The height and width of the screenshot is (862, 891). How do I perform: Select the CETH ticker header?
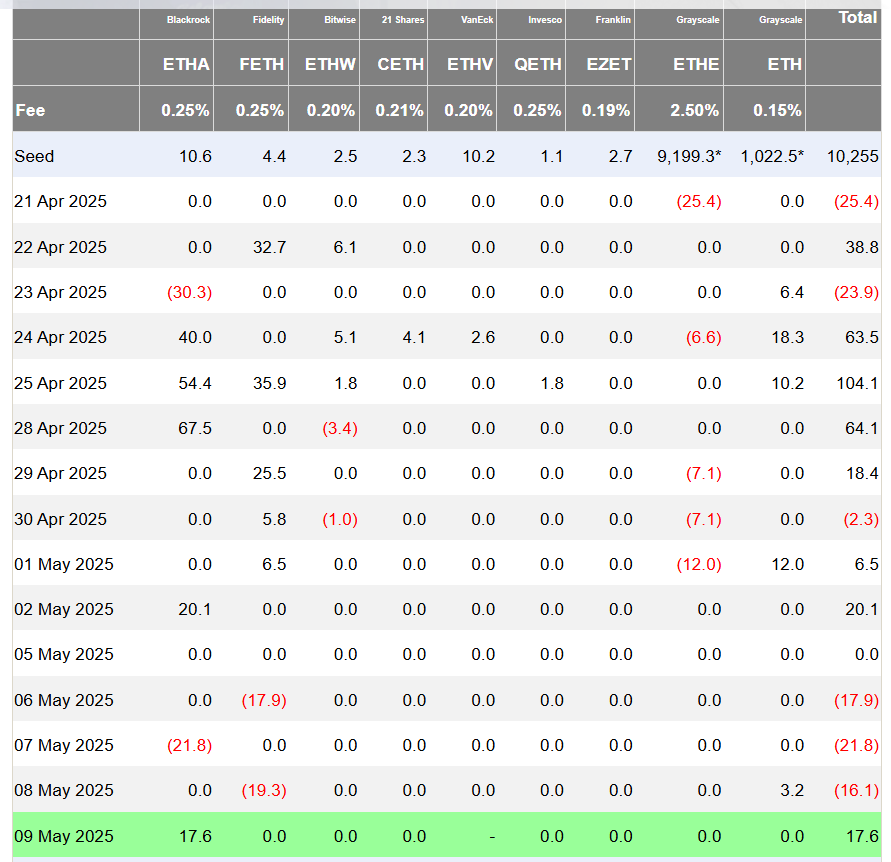[x=401, y=64]
